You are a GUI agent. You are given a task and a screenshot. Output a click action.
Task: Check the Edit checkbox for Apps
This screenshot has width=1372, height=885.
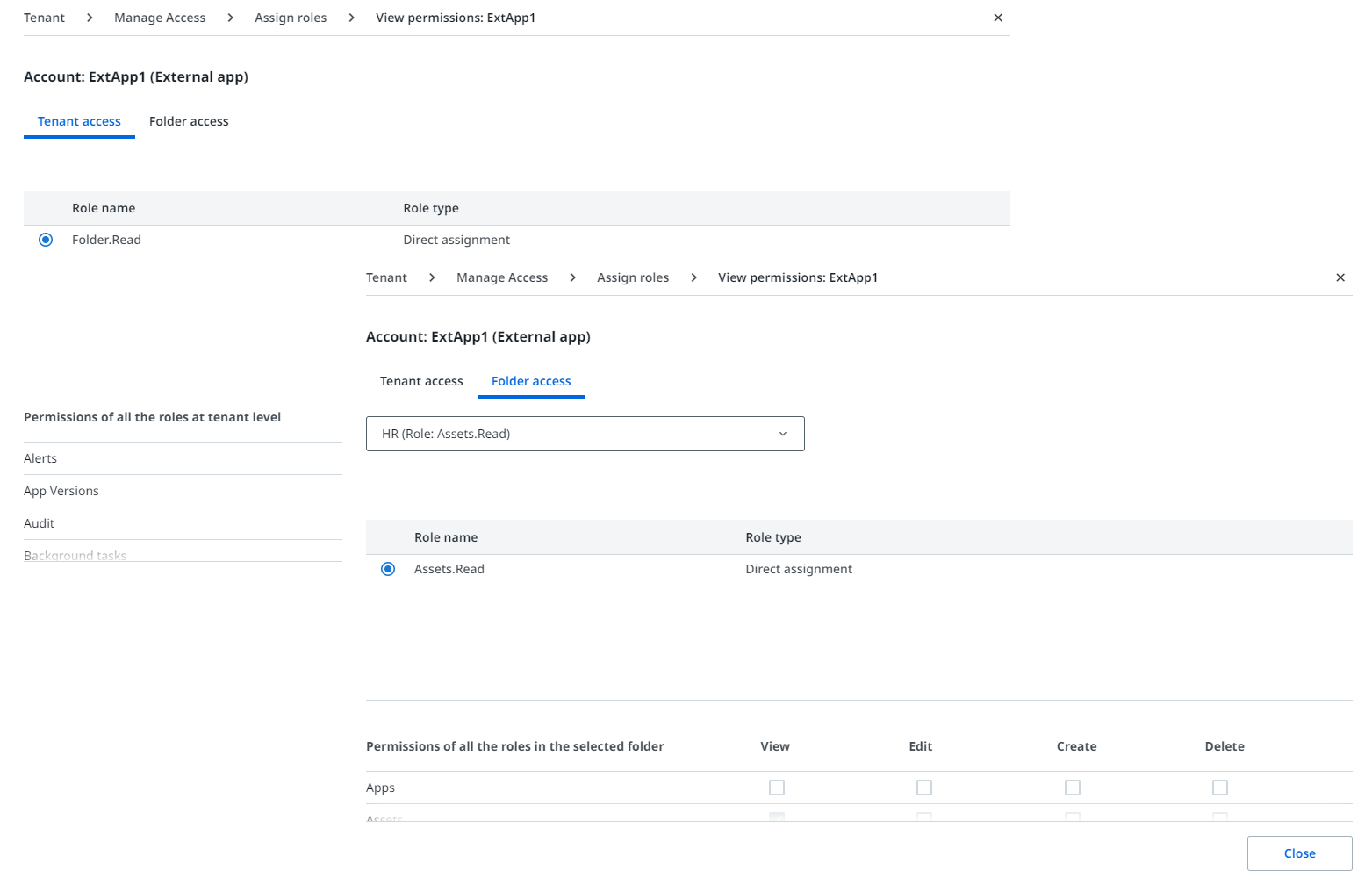point(924,788)
